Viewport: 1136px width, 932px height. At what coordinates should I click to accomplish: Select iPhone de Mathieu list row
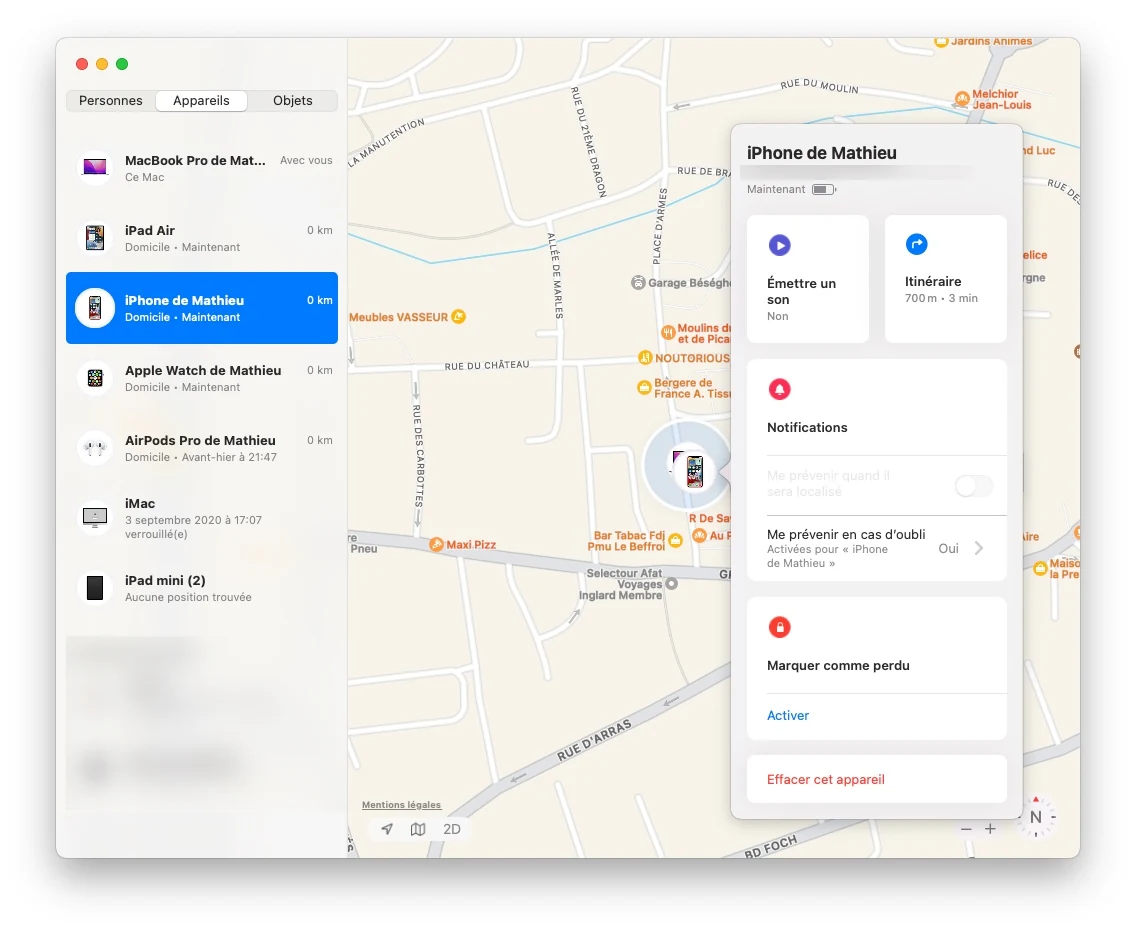(202, 308)
